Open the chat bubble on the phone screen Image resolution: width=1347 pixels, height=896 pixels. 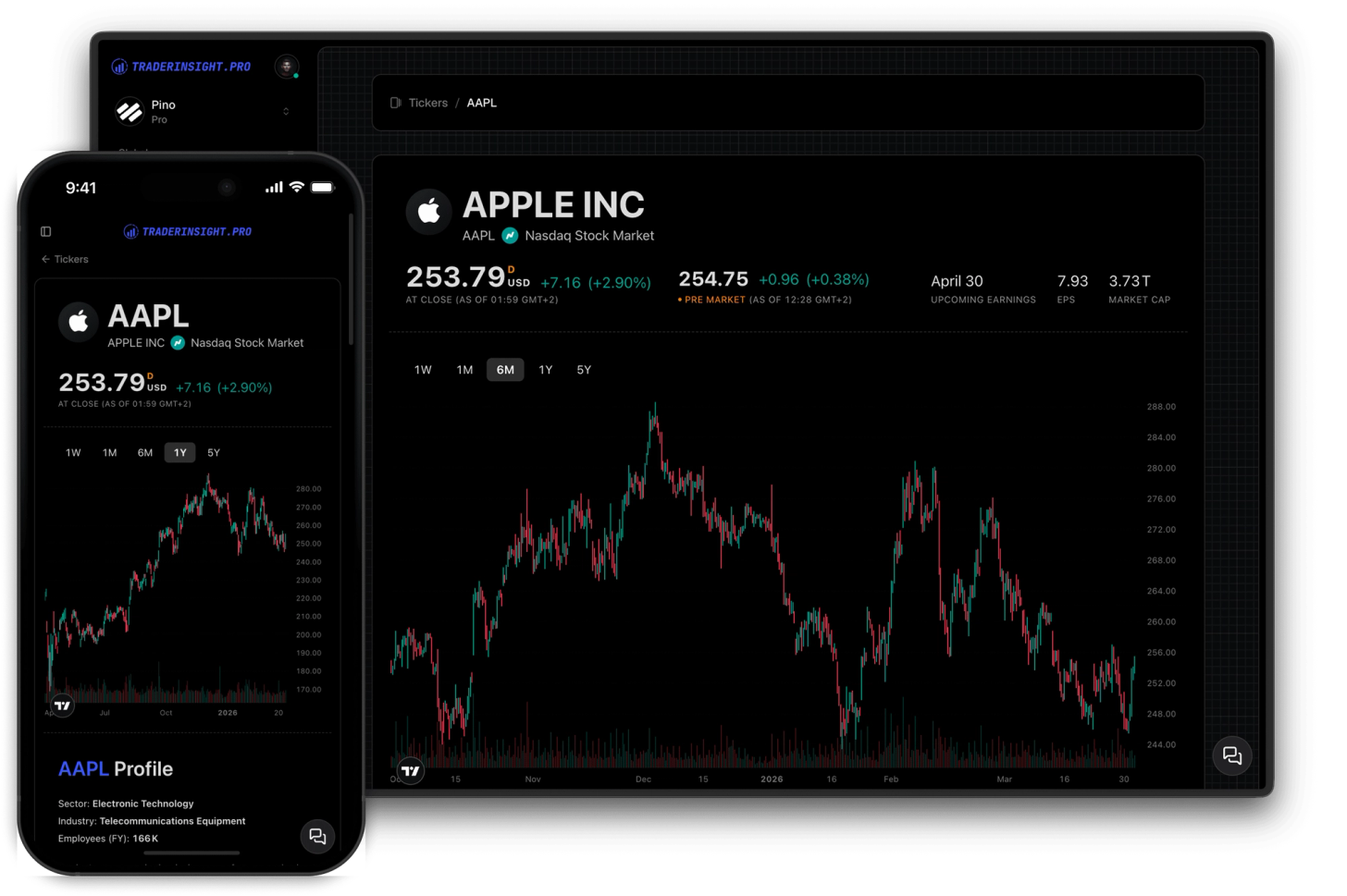317,836
